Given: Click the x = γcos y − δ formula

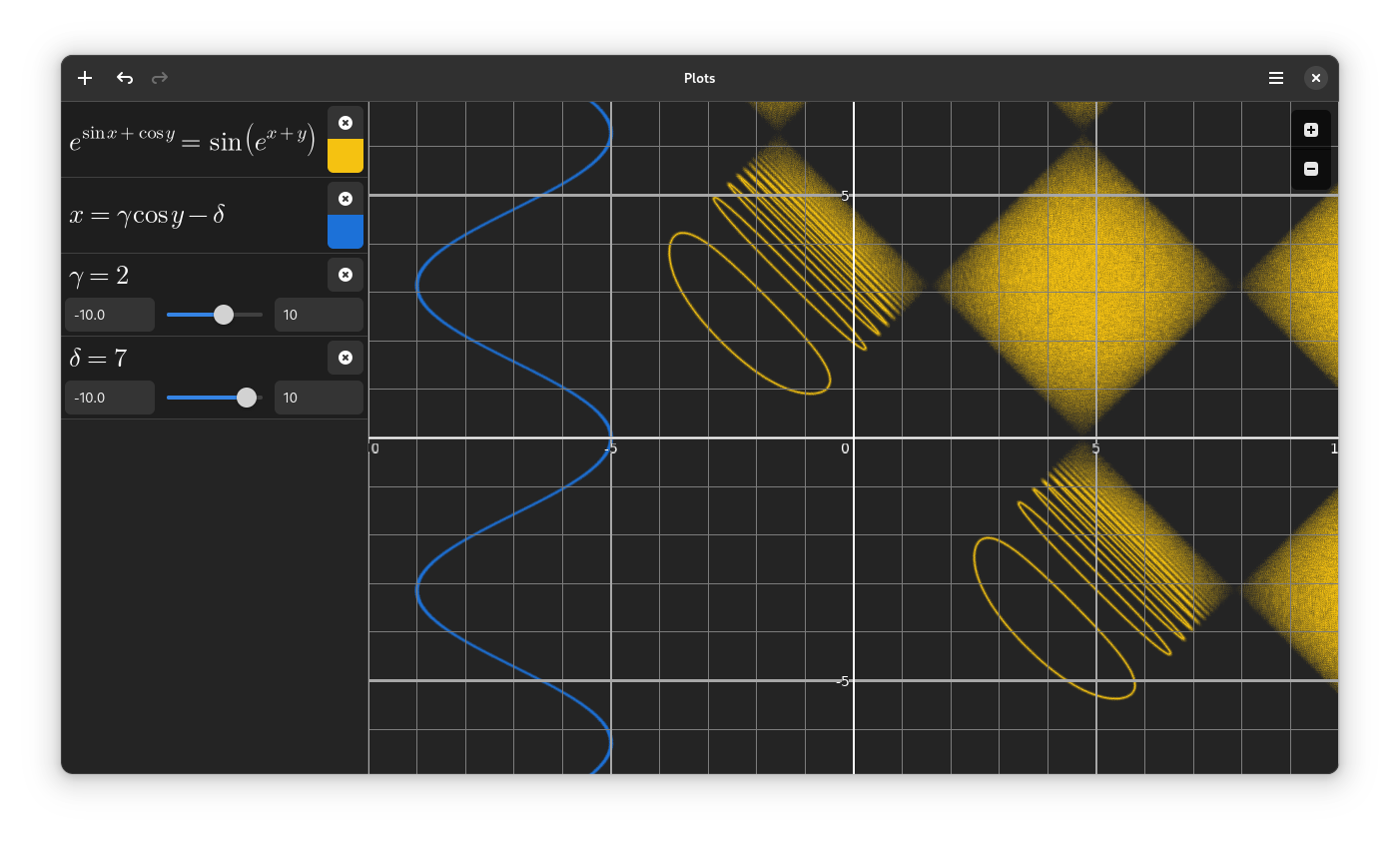Looking at the screenshot, I should coord(150,214).
